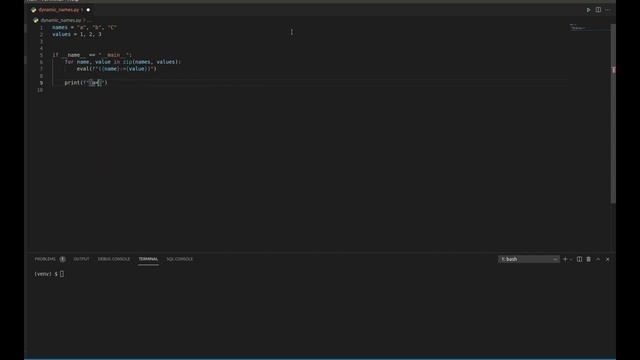Run the Python file with the play icon
The width and height of the screenshot is (640, 360).
point(588,10)
